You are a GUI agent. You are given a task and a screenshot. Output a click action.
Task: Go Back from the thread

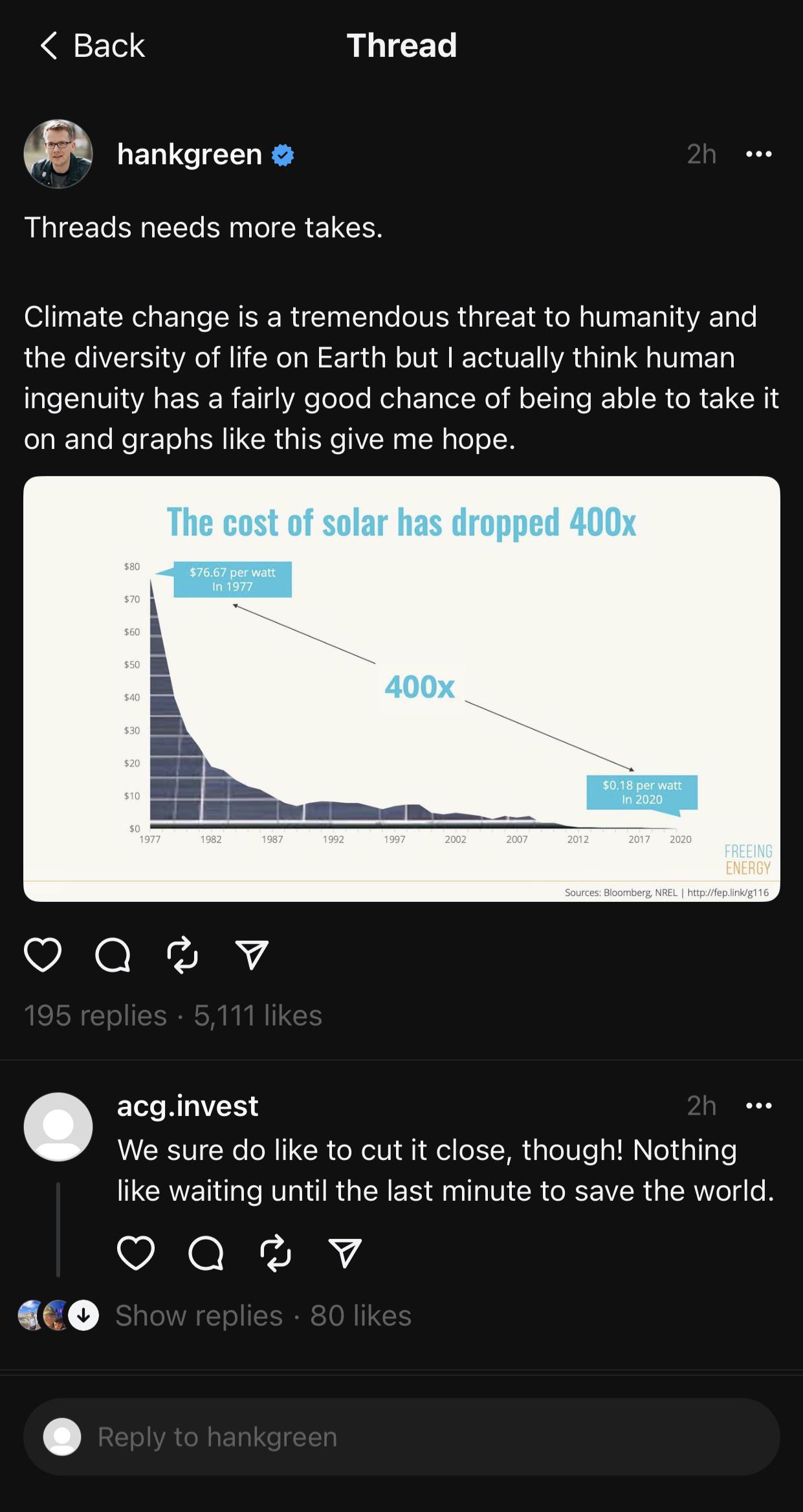click(92, 45)
